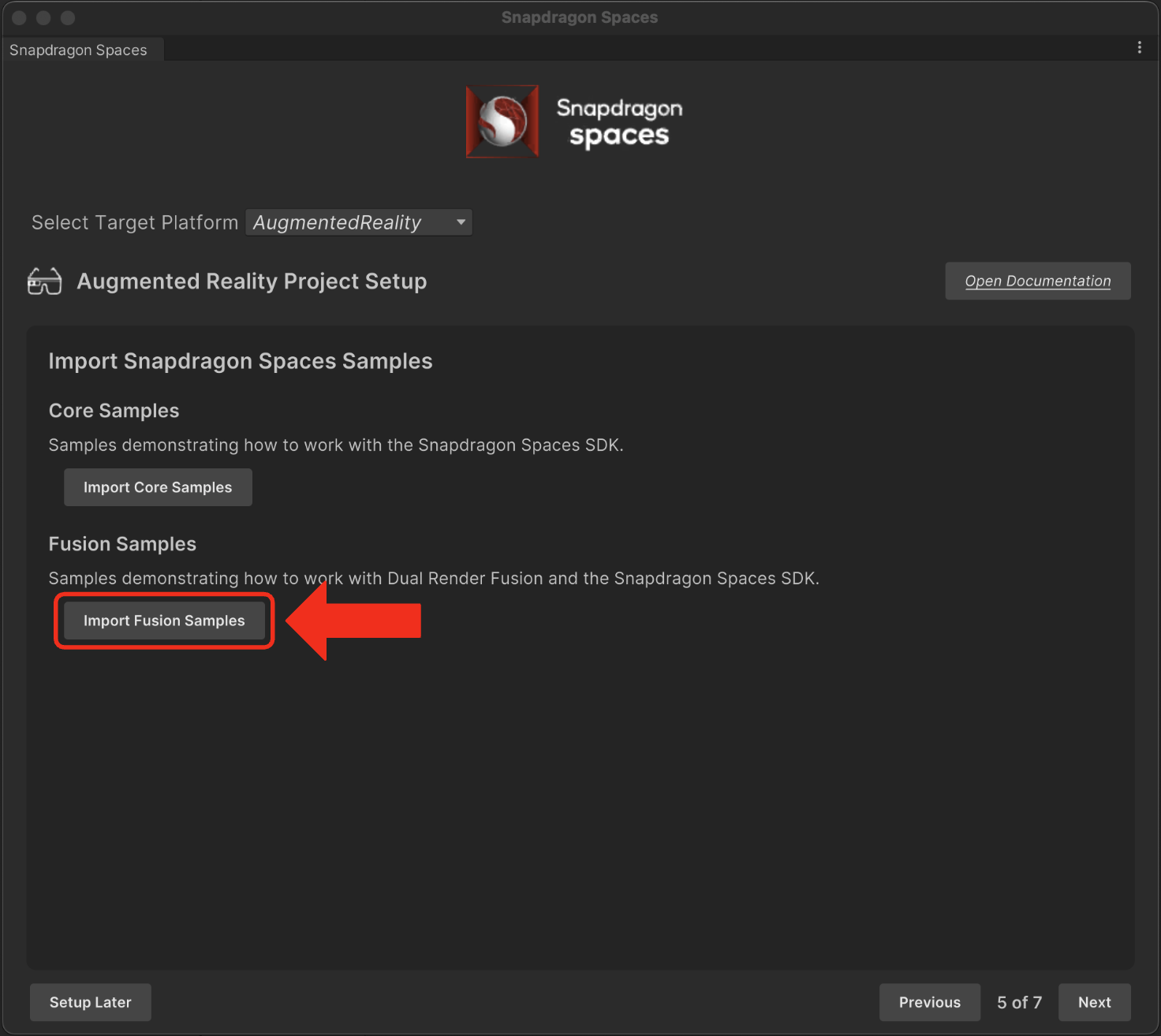
Task: Maximize the window with the third traffic light
Action: pos(68,17)
